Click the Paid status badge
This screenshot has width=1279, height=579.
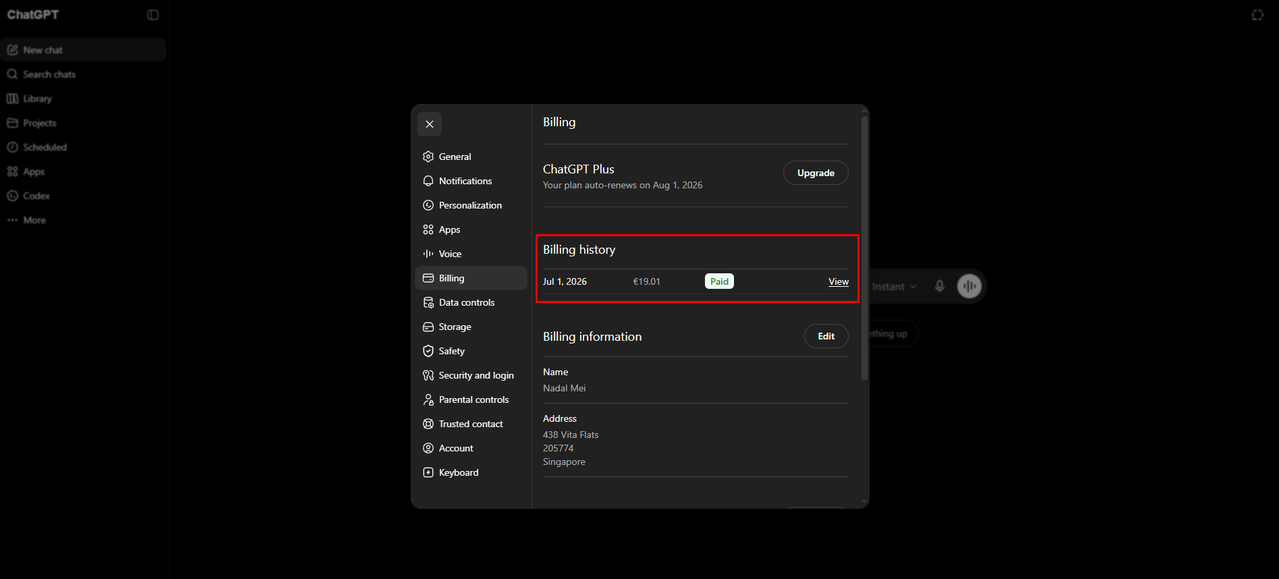(719, 282)
